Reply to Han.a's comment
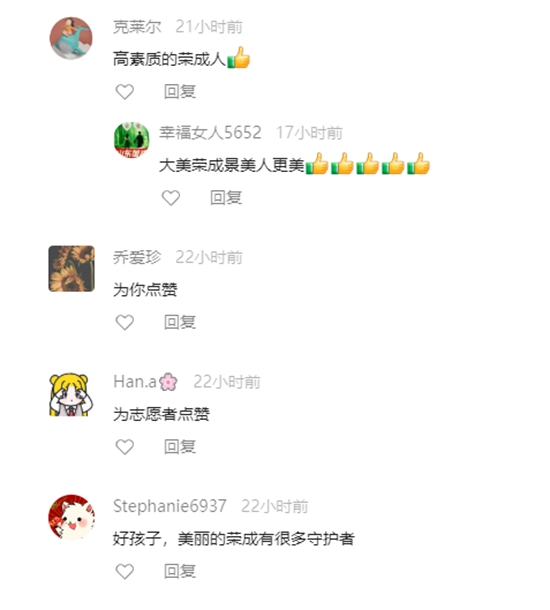Screen dimensions: 550x610 point(180,447)
